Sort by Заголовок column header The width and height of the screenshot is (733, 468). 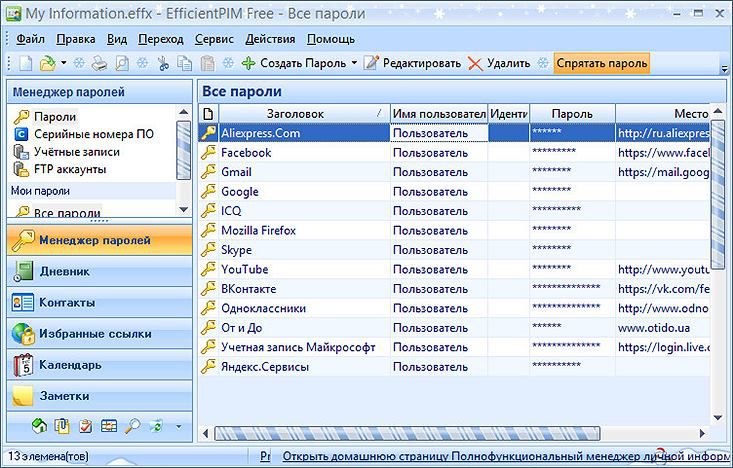(x=304, y=114)
